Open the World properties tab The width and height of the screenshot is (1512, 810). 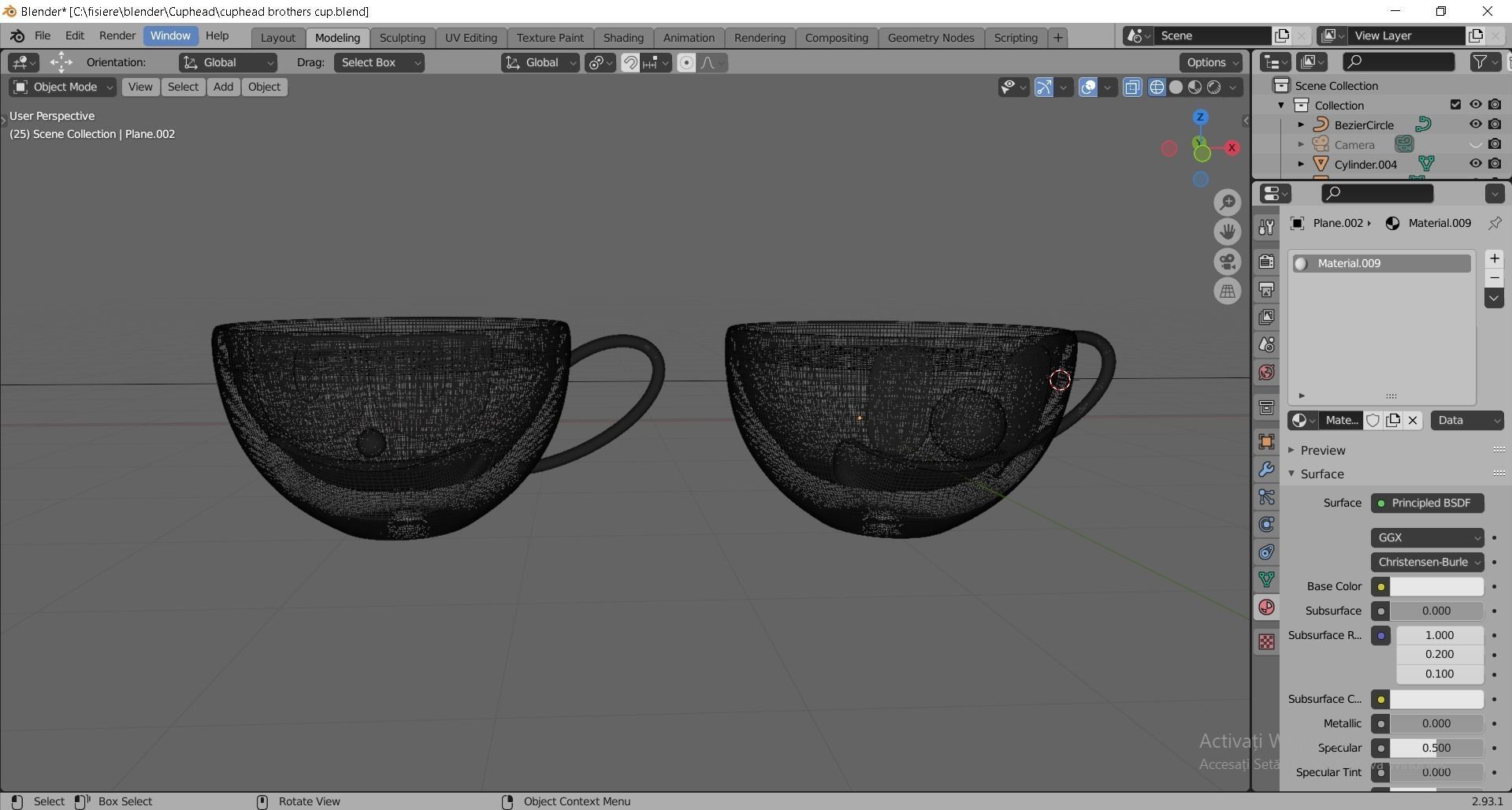pos(1266,372)
